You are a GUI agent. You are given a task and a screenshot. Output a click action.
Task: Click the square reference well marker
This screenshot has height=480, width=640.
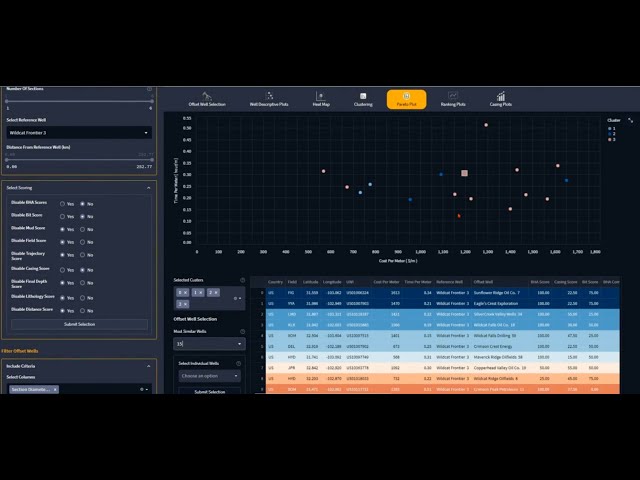[464, 173]
